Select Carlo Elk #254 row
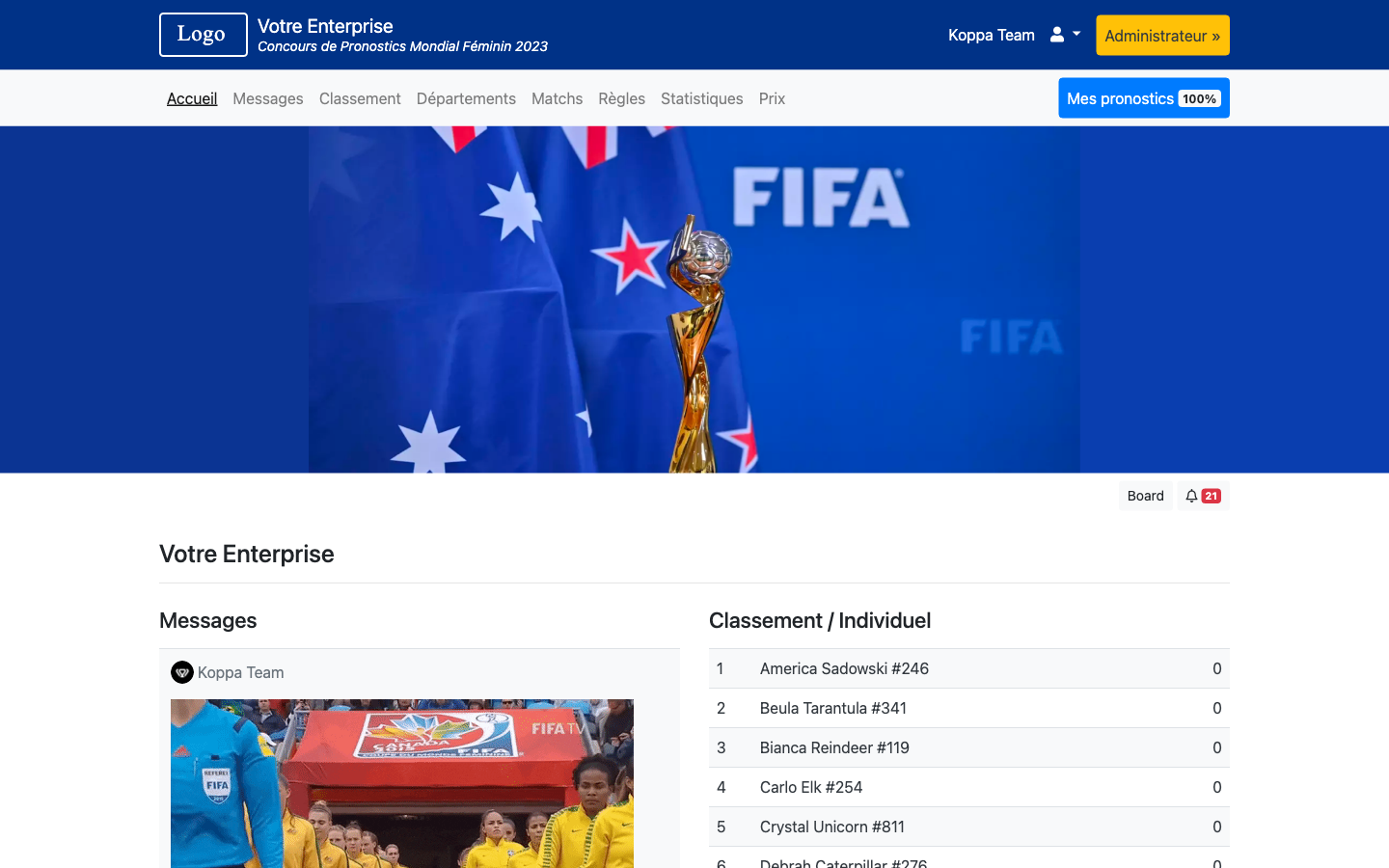Viewport: 1389px width, 868px height. pyautogui.click(x=969, y=787)
